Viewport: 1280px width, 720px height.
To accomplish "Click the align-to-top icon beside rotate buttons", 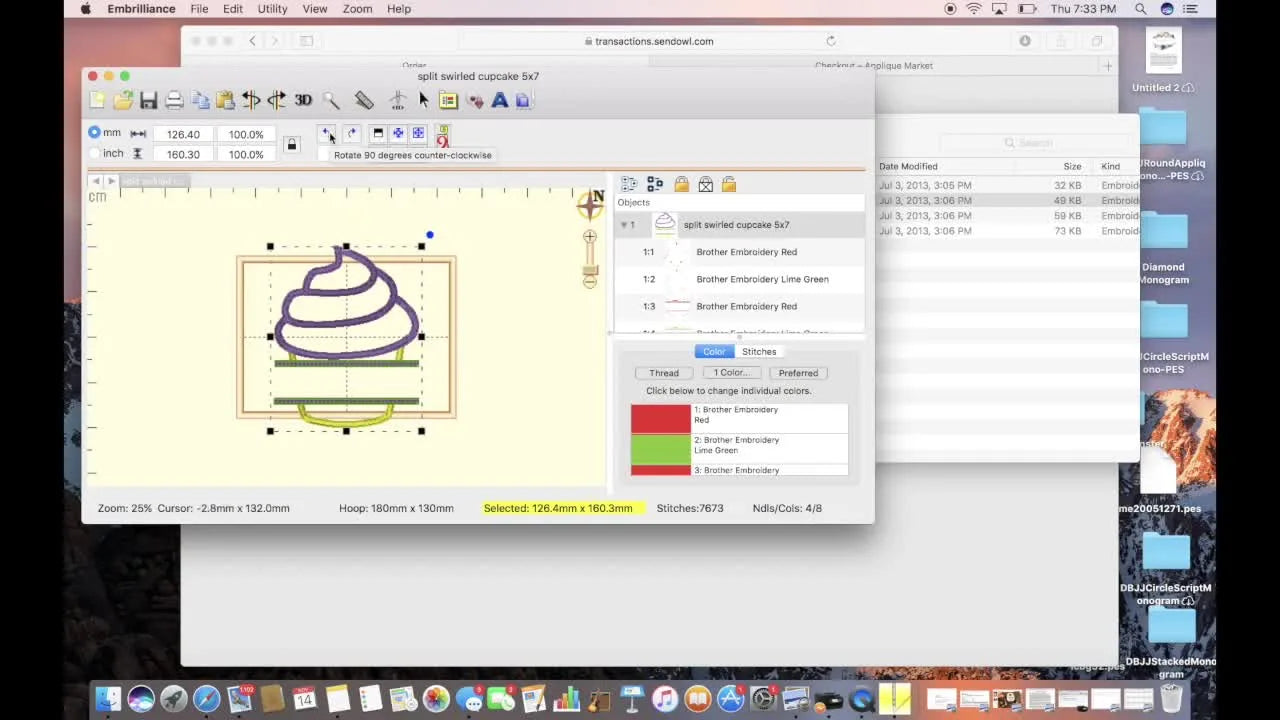I will coord(378,133).
